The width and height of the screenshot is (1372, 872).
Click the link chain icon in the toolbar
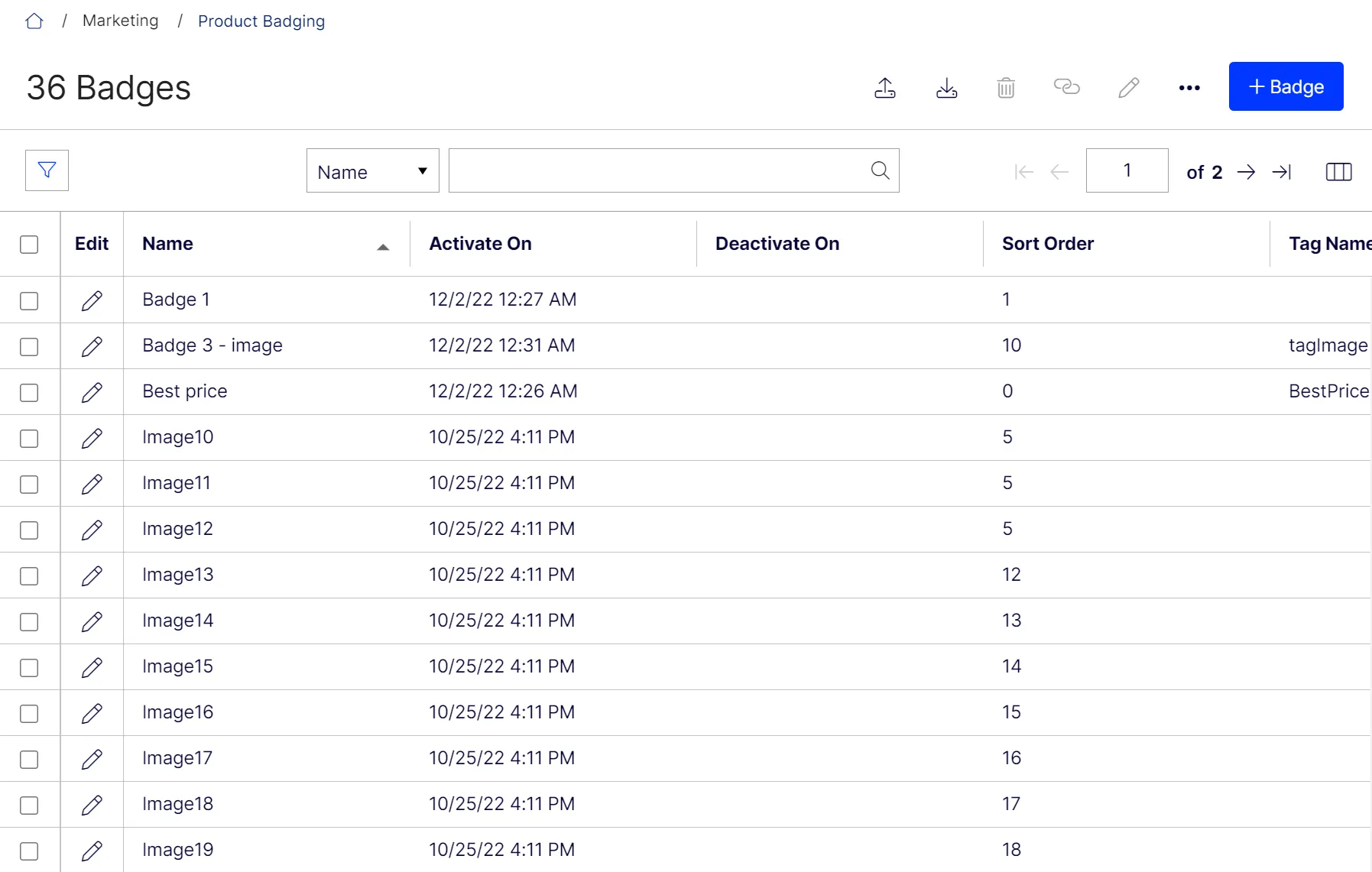1066,86
